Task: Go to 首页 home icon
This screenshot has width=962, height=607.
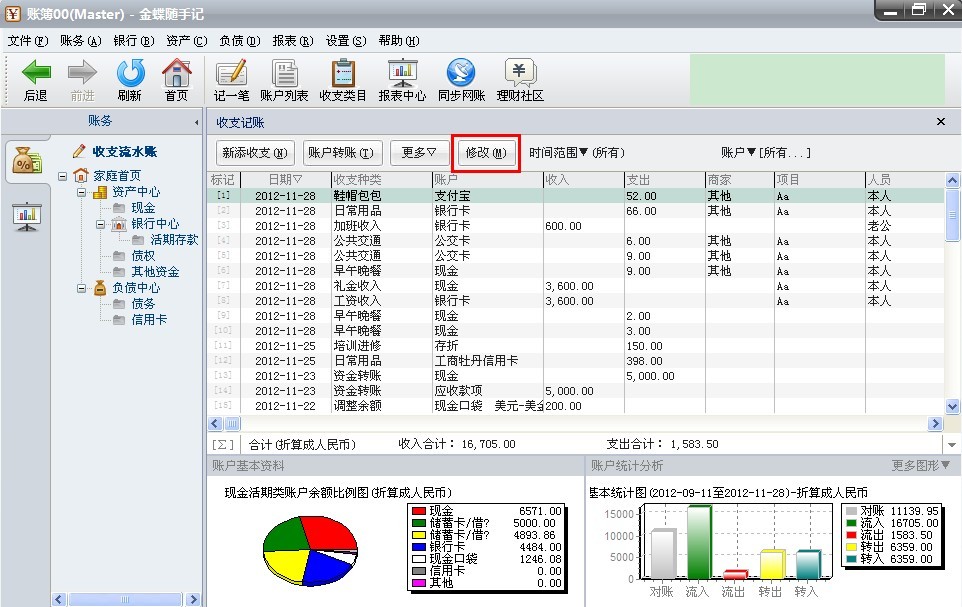Action: [176, 73]
